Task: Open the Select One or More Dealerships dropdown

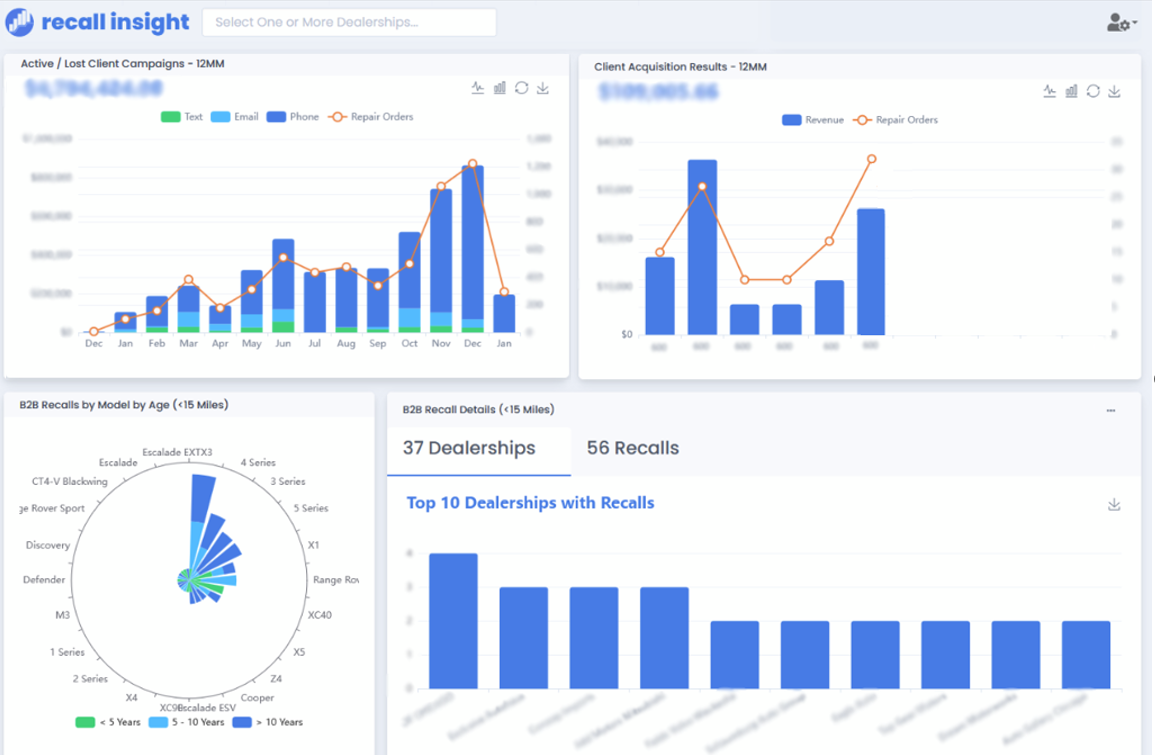Action: (x=347, y=21)
